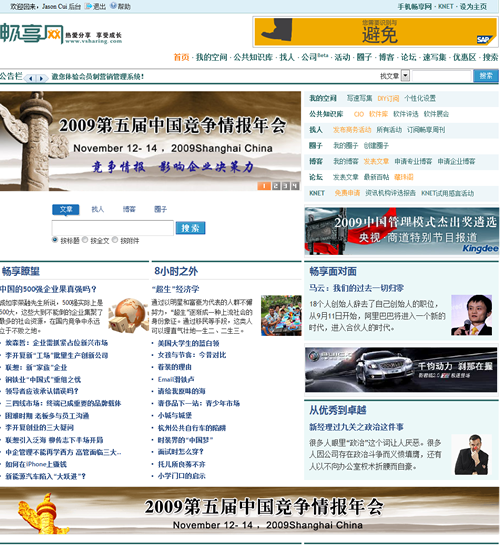
Task: Open 论坛 in the main navigation
Action: [408, 57]
